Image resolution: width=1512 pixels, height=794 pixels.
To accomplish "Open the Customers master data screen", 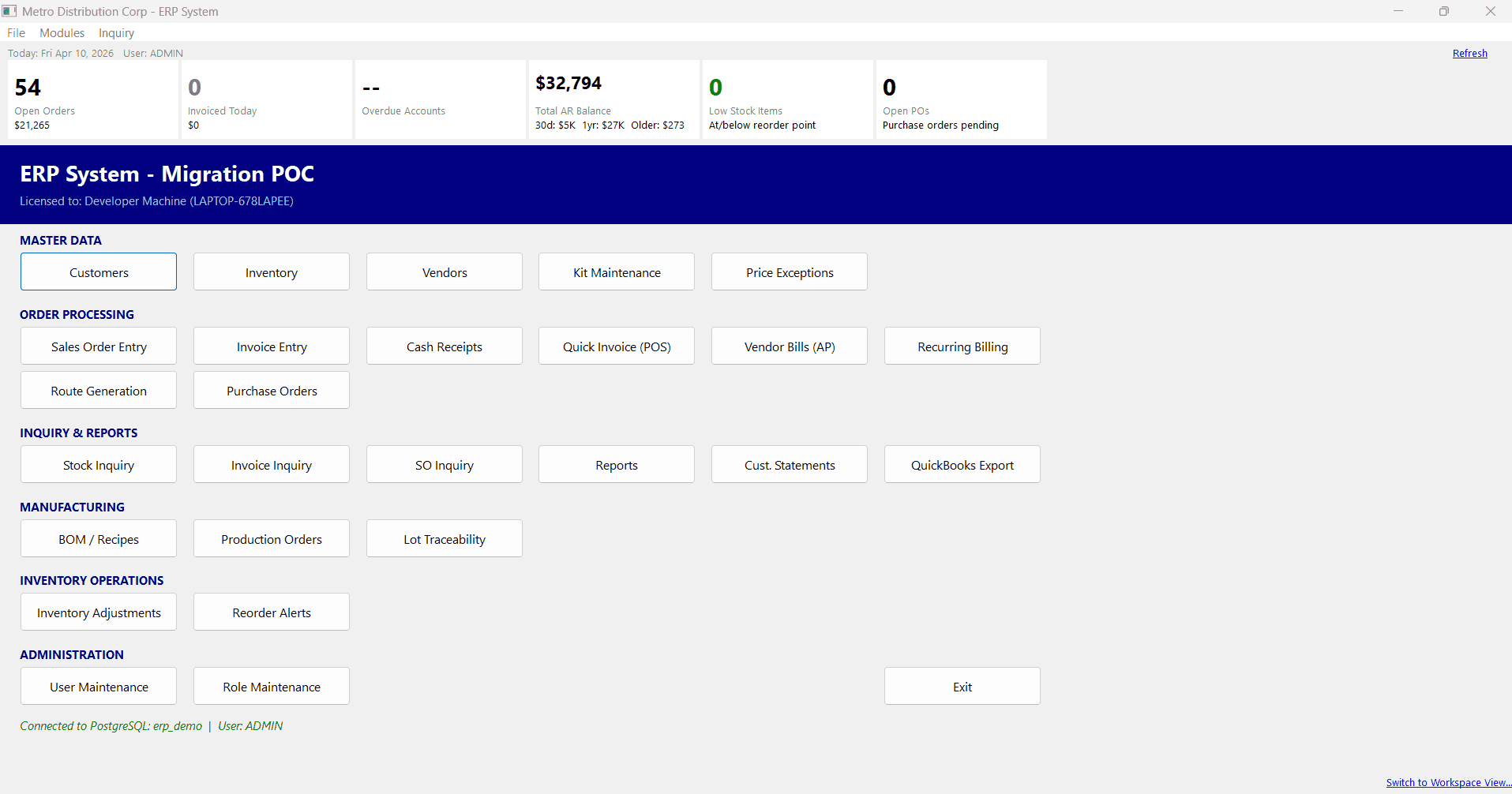I will [x=99, y=272].
